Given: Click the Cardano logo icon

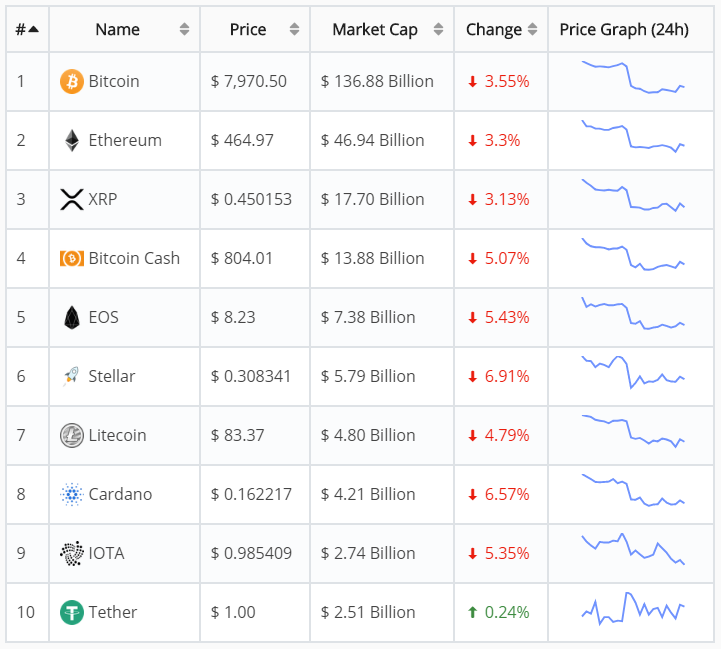Looking at the screenshot, I should point(72,494).
